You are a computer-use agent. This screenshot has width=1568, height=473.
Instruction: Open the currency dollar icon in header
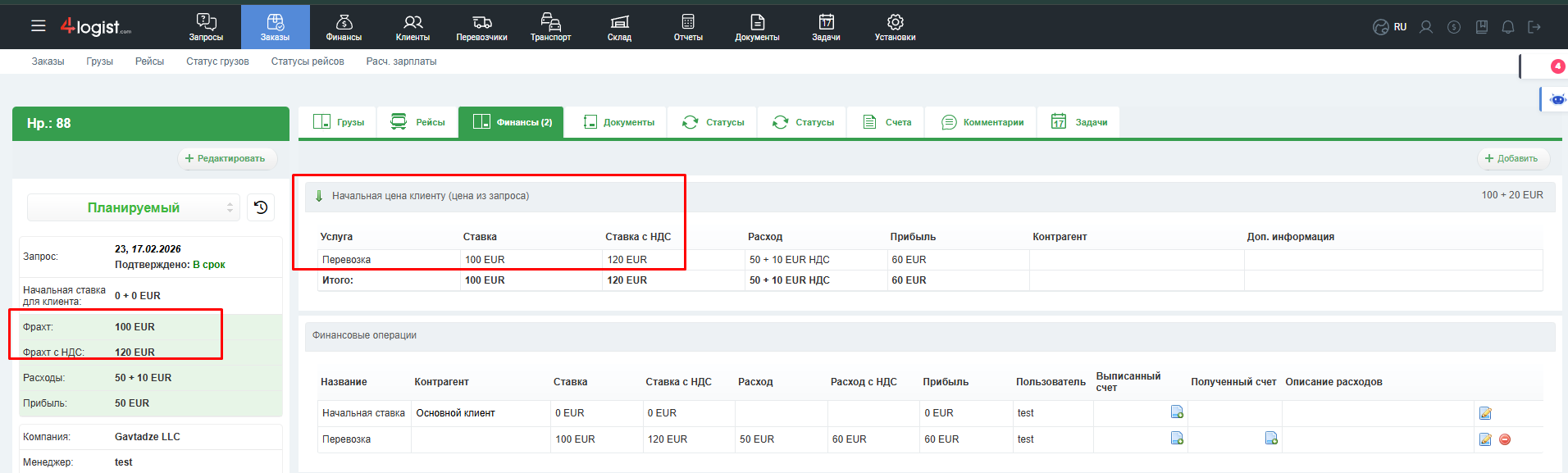coord(1454,27)
